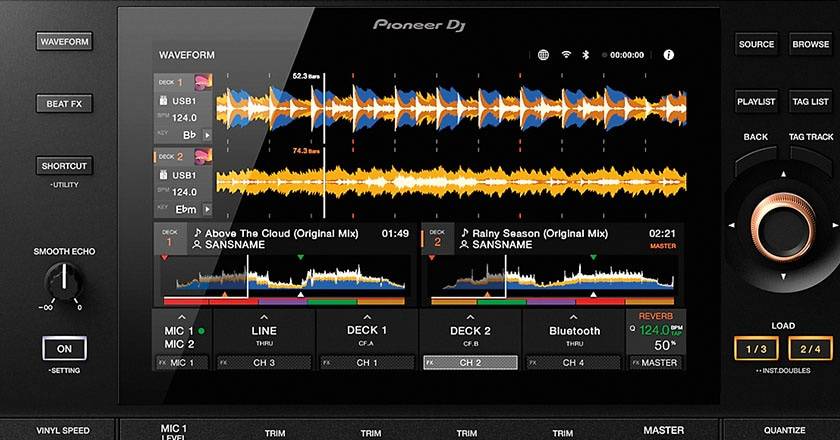Tap the Bluetooth icon in the status bar
This screenshot has width=840, height=440.
pos(586,55)
